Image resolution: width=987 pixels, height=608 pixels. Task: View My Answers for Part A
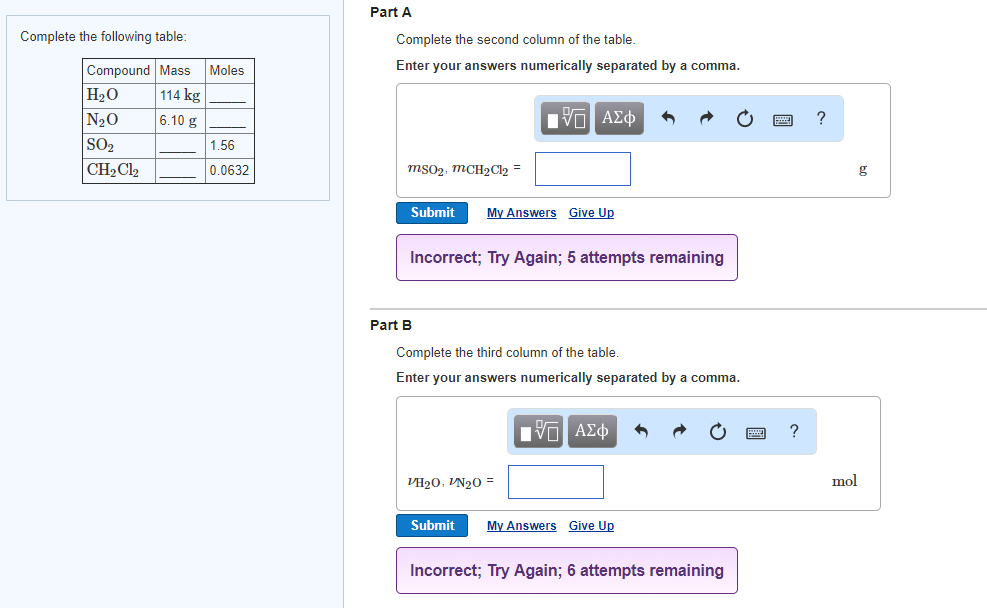click(521, 213)
